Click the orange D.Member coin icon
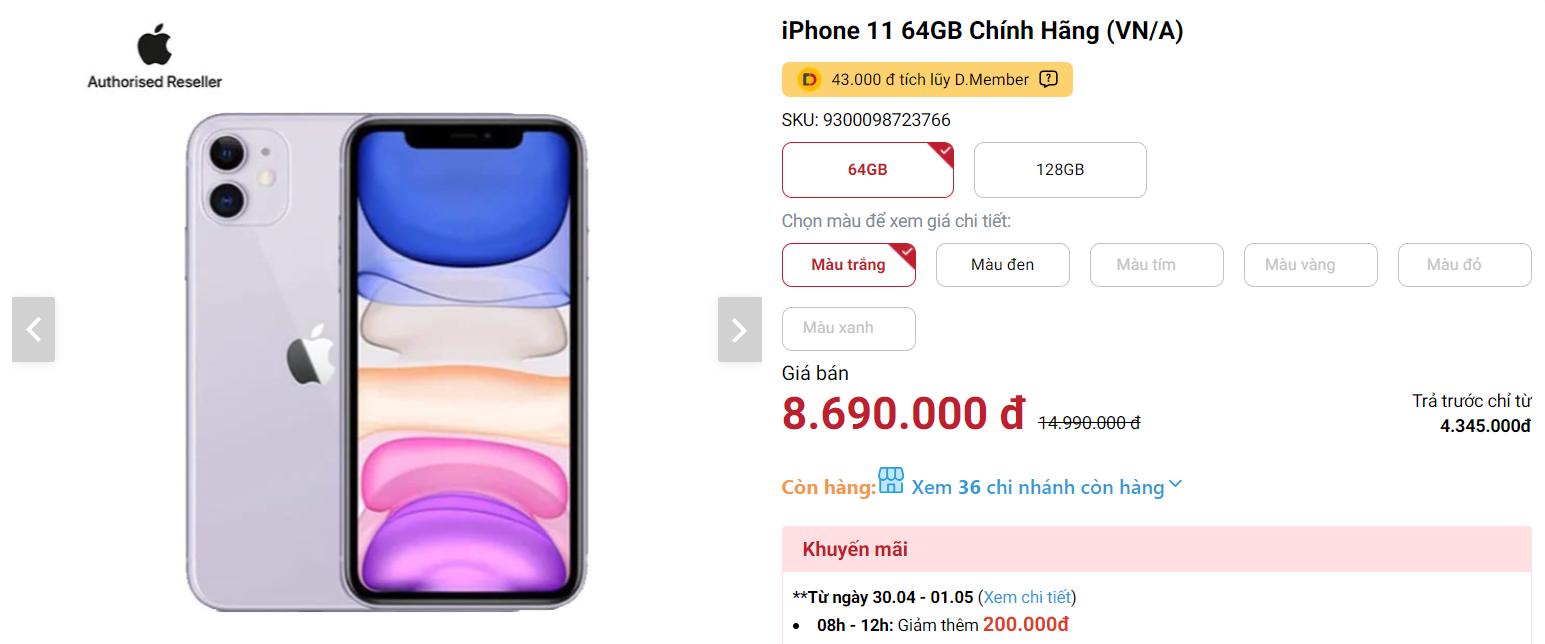This screenshot has height=644, width=1545. tap(809, 79)
